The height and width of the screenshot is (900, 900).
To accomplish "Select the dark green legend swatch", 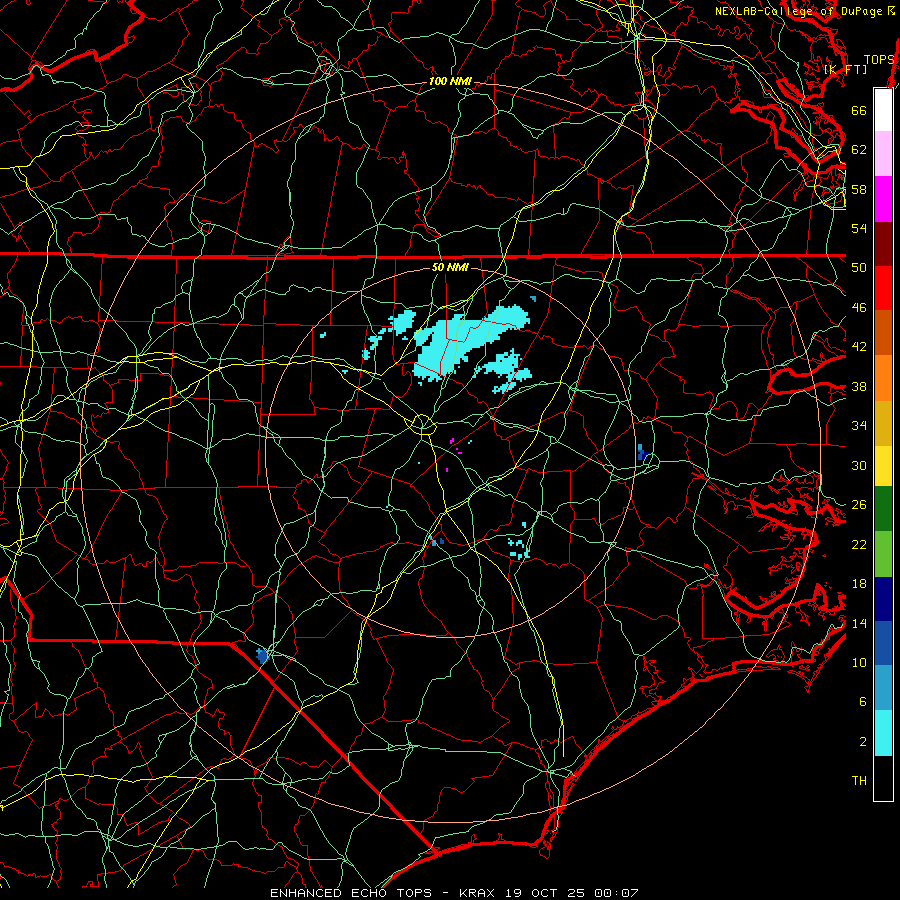I will pyautogui.click(x=883, y=509).
